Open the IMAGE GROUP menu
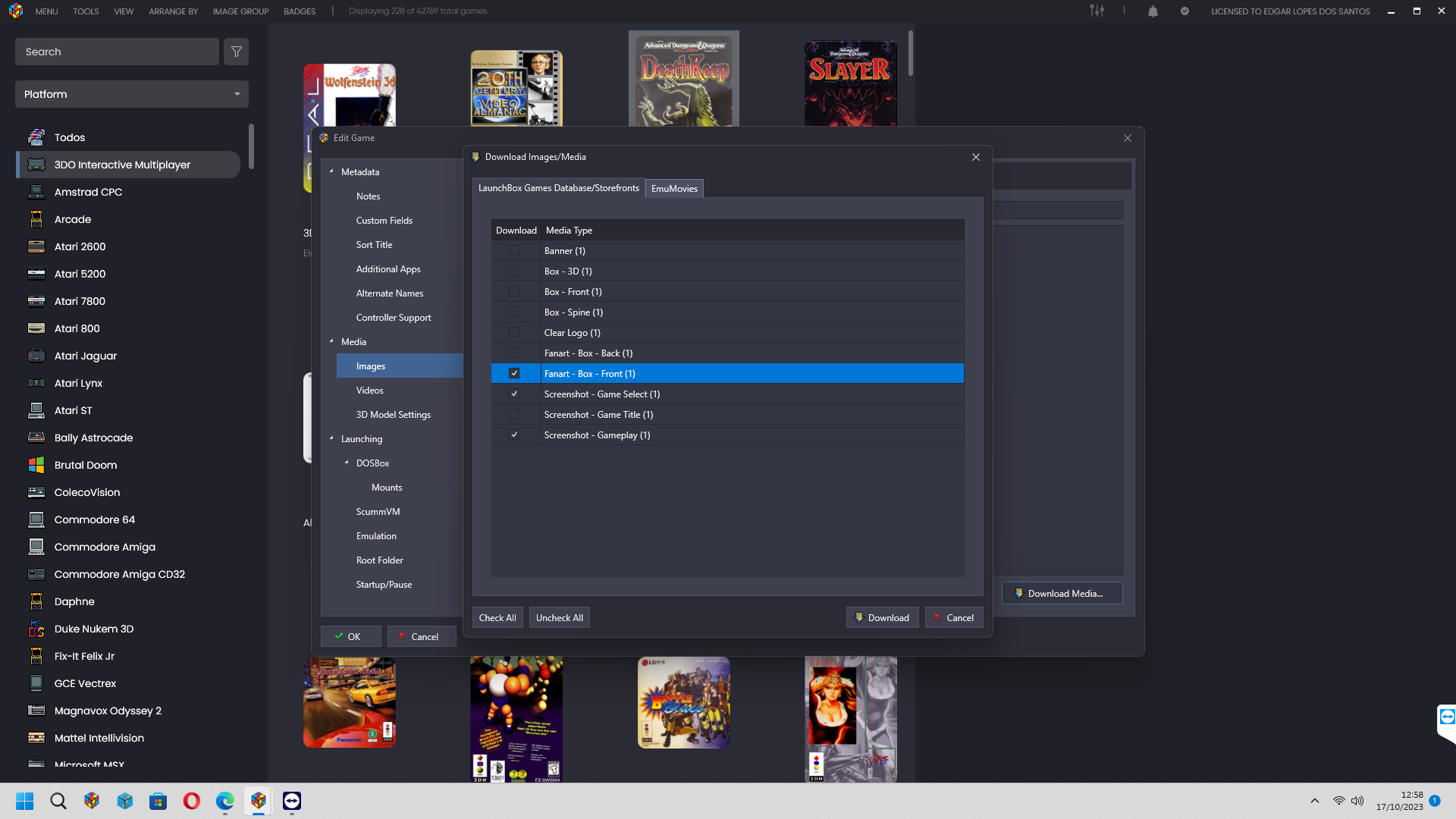The height and width of the screenshot is (819, 1456). pyautogui.click(x=240, y=11)
